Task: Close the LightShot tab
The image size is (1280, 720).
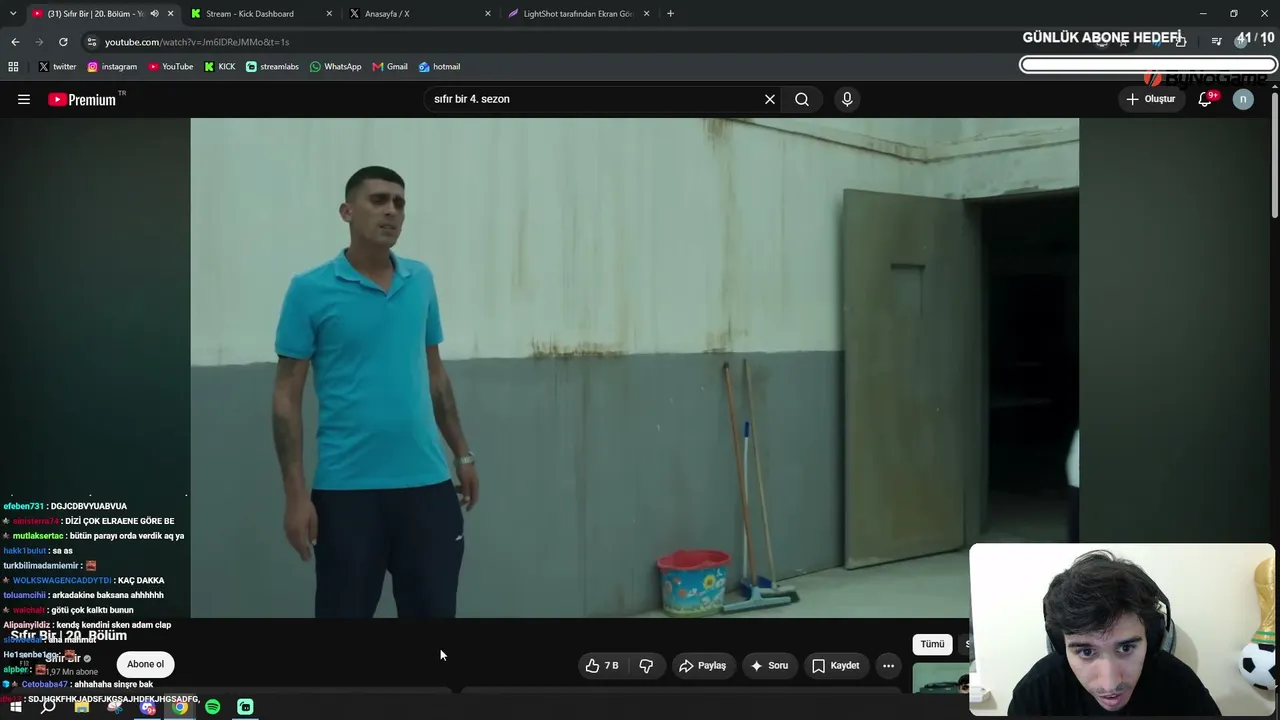Action: pyautogui.click(x=647, y=14)
